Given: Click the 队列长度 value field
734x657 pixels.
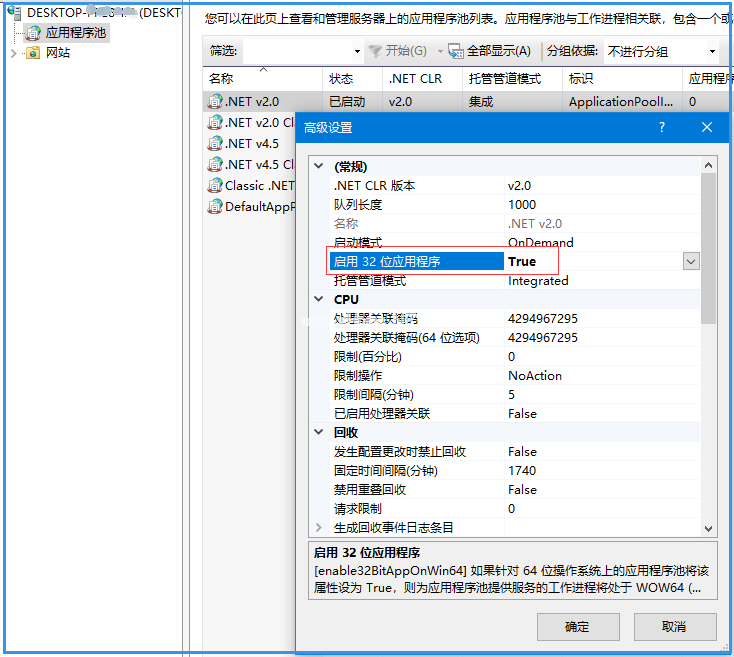Looking at the screenshot, I should (x=600, y=204).
